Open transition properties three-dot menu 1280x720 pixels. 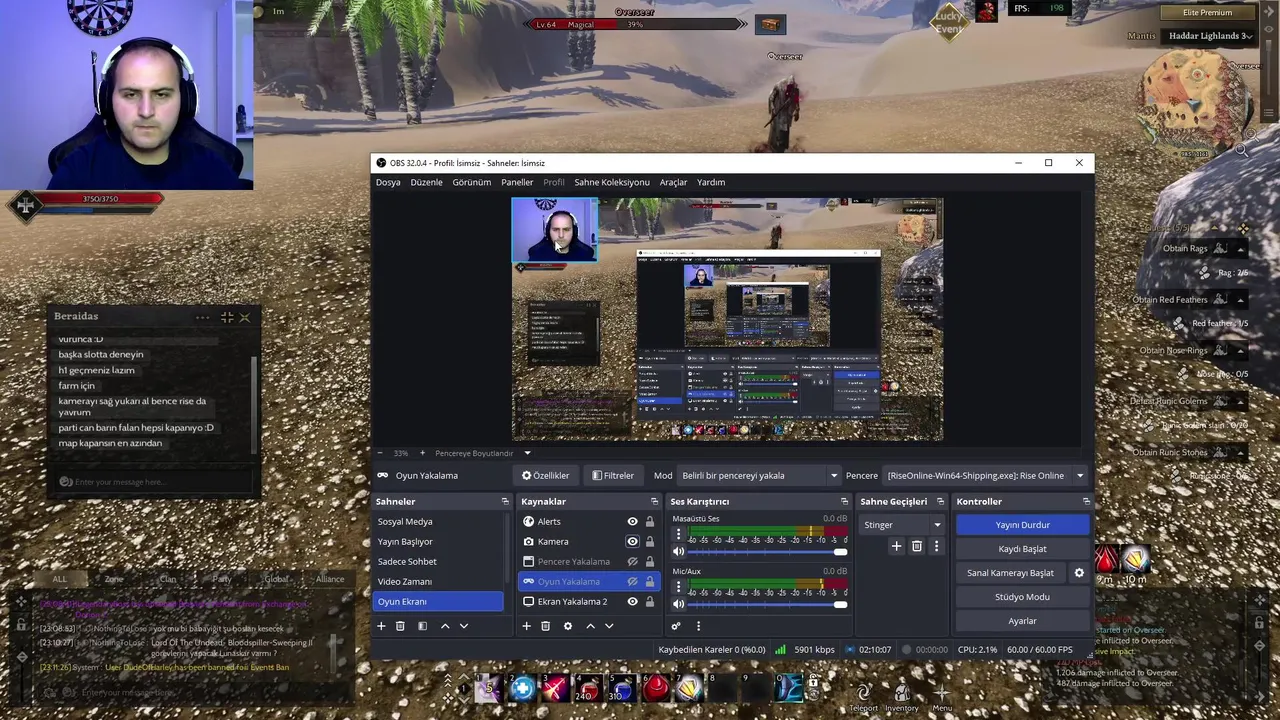click(x=936, y=546)
